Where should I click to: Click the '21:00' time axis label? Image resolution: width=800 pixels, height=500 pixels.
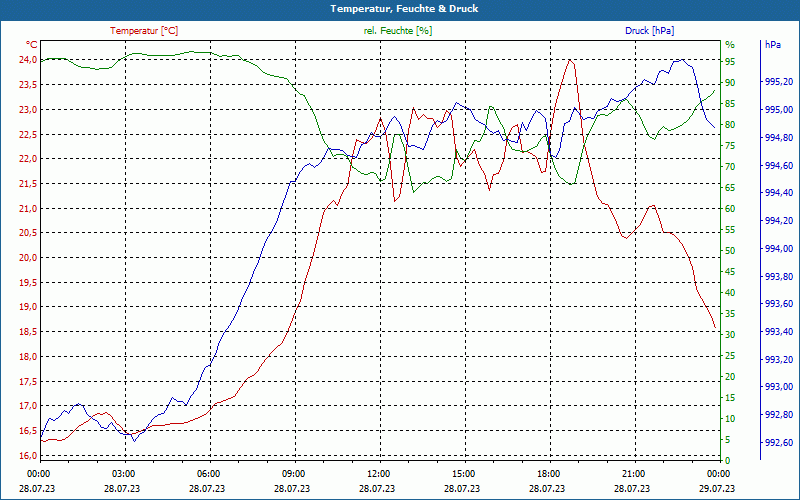tap(633, 474)
